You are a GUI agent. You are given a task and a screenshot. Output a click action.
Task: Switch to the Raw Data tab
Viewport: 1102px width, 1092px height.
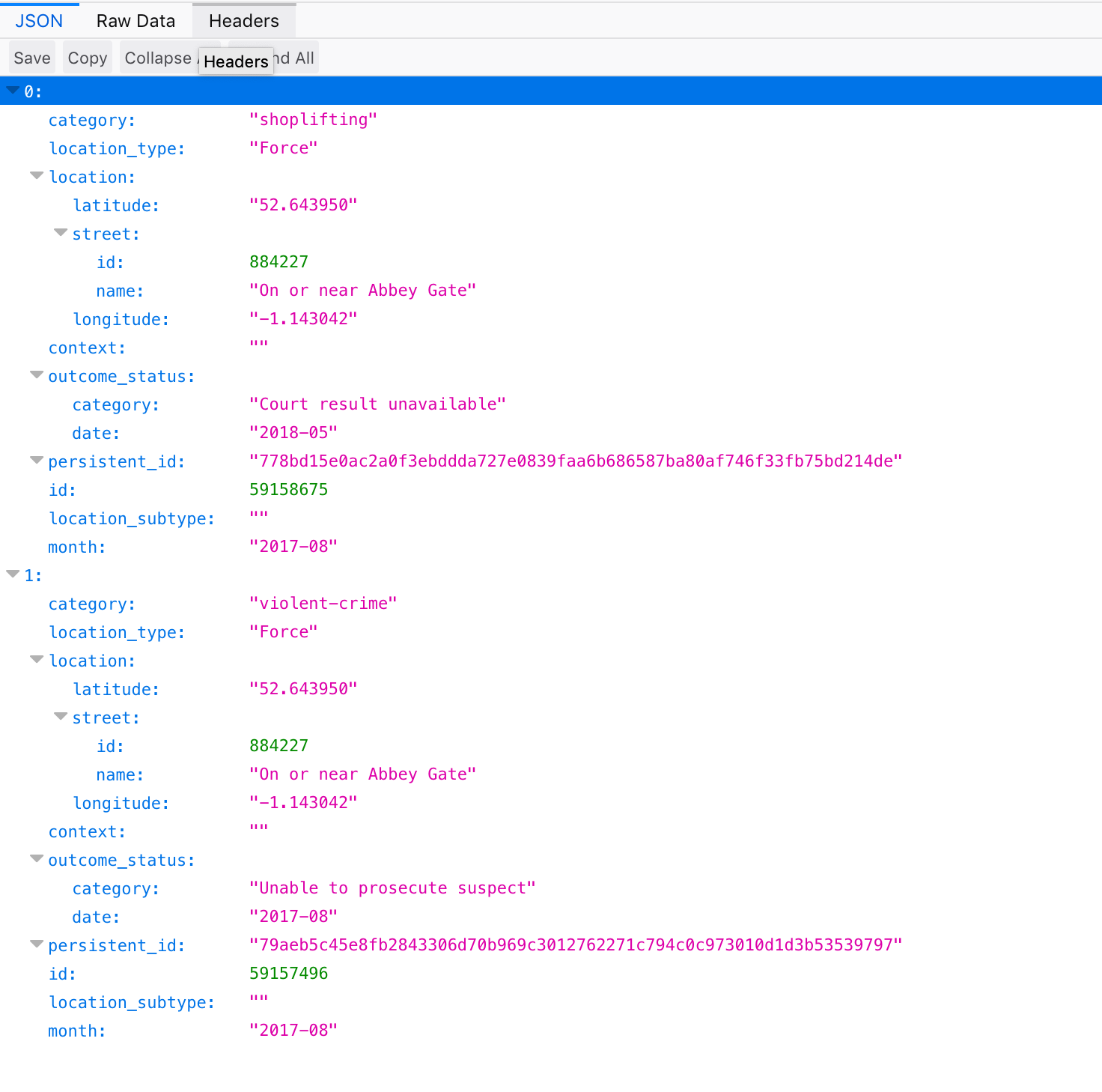pyautogui.click(x=136, y=21)
